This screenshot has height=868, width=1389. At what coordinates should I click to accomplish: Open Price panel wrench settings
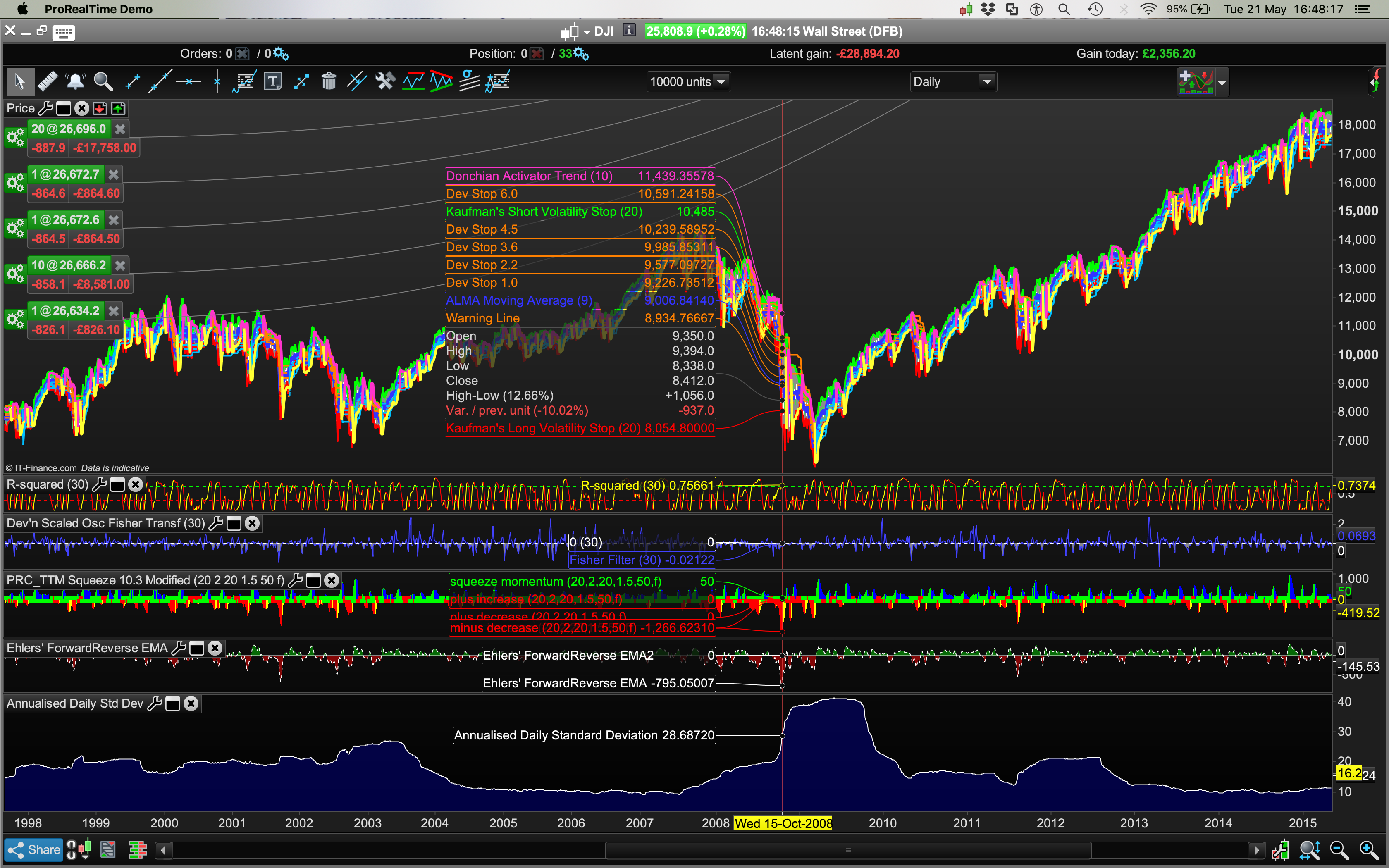coord(46,108)
